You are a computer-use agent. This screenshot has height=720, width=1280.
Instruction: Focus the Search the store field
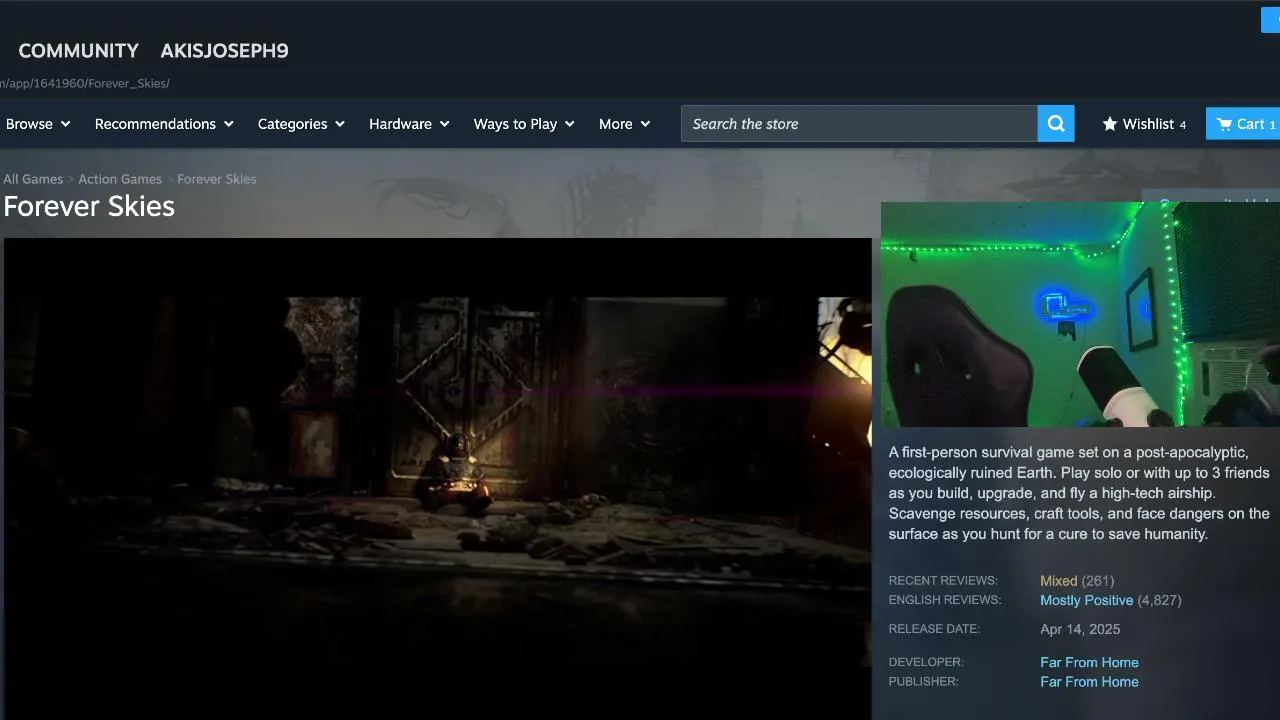(x=859, y=124)
